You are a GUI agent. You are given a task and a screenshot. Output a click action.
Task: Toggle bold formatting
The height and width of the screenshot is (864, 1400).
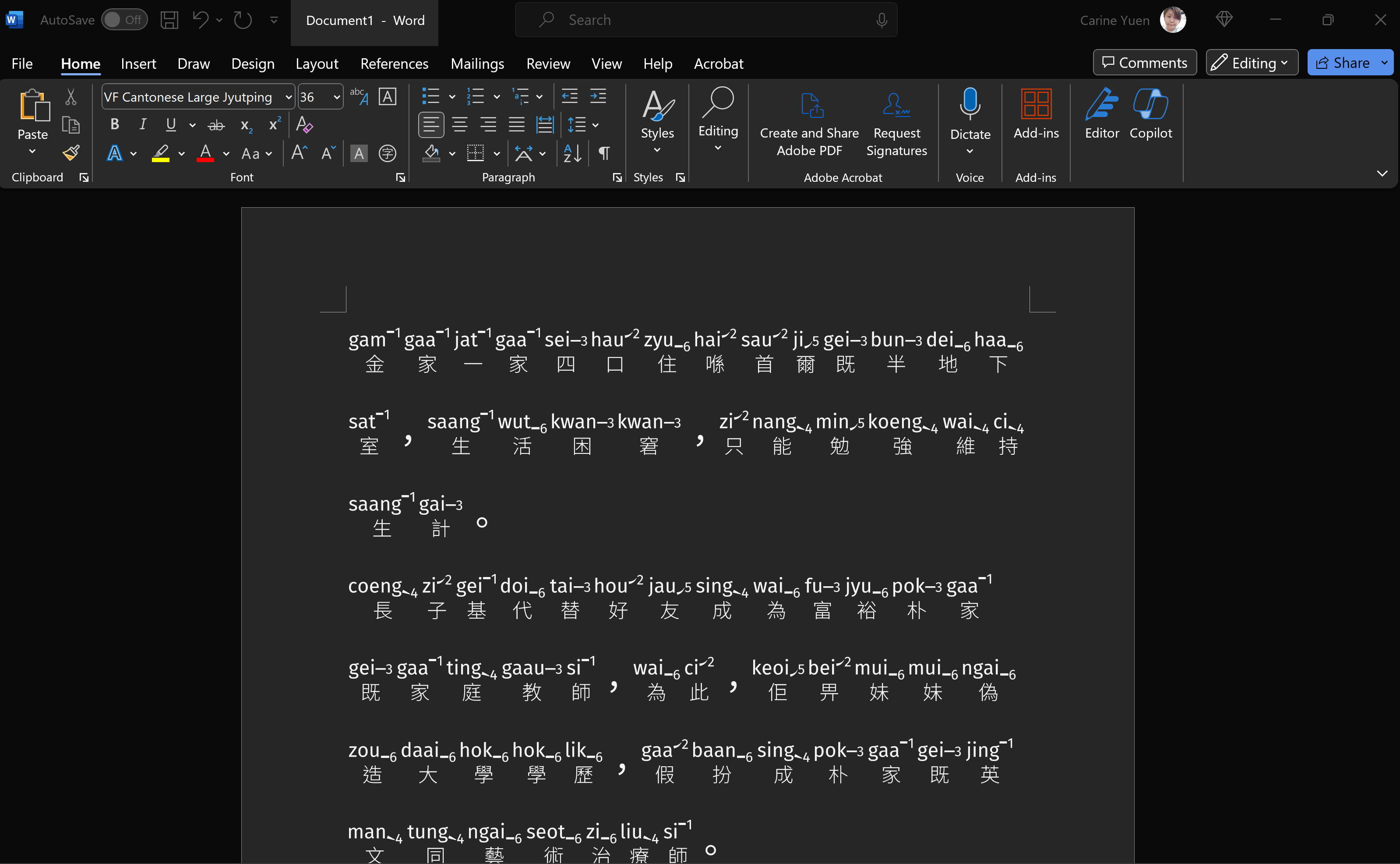click(115, 124)
